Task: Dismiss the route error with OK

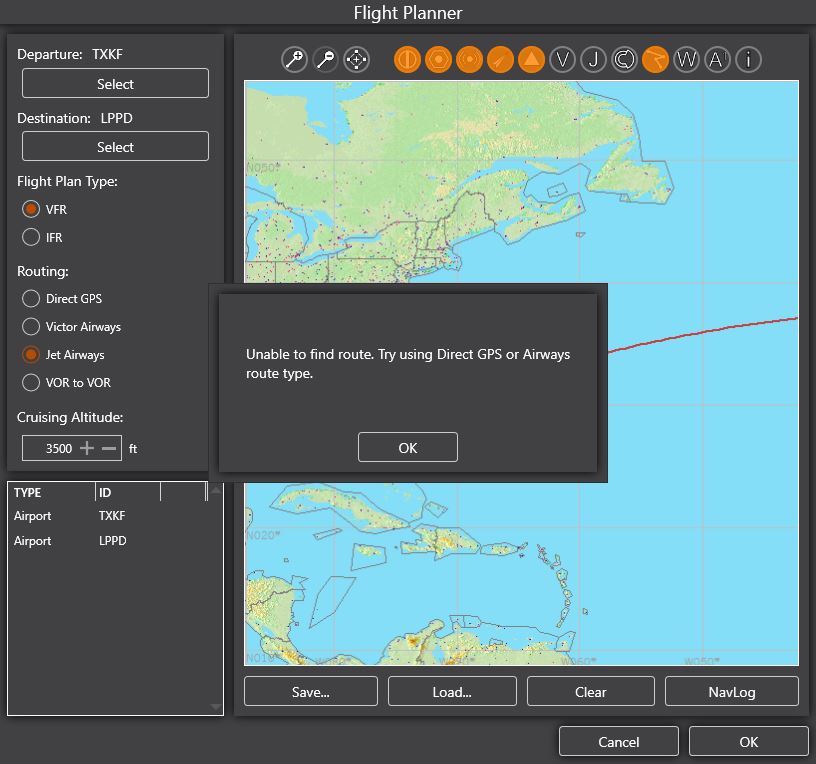Action: pos(407,447)
